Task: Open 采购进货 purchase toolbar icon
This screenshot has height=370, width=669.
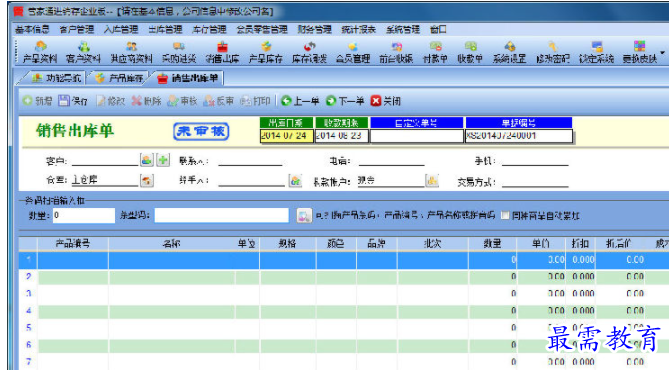Action: click(x=179, y=52)
